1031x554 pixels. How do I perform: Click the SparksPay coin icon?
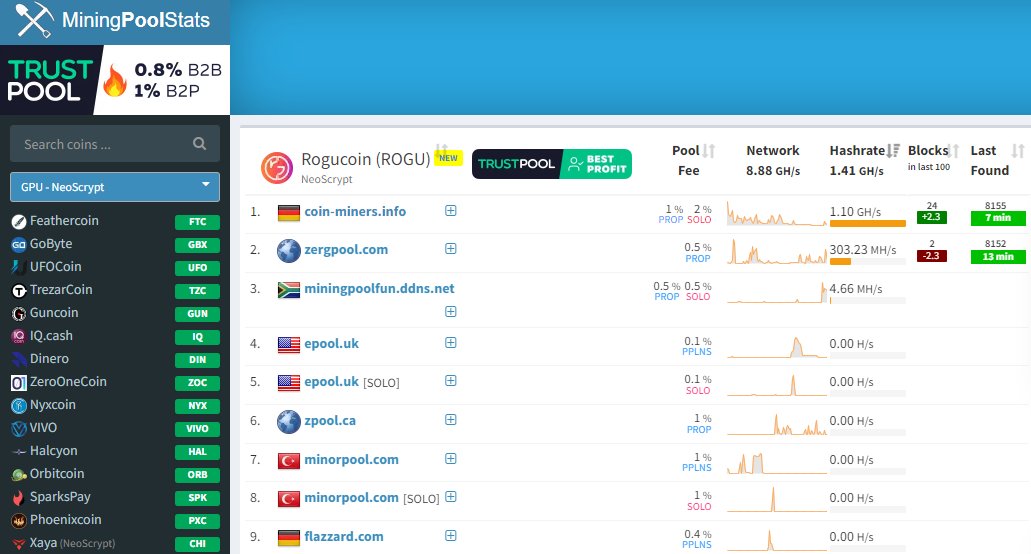point(19,497)
